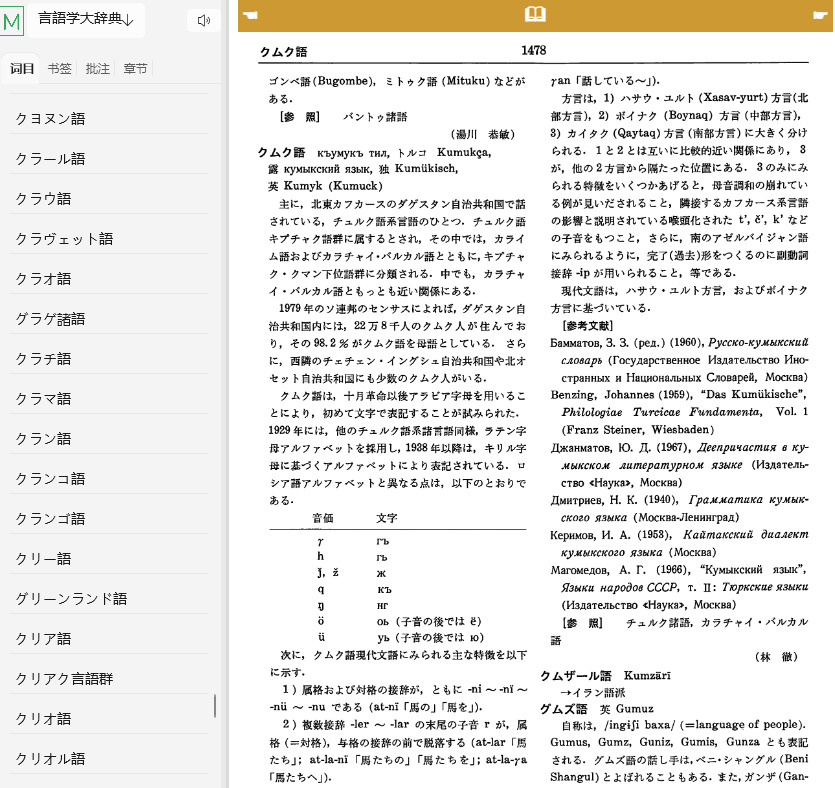Switch to the 书签 bookmarks tab

click(59, 69)
